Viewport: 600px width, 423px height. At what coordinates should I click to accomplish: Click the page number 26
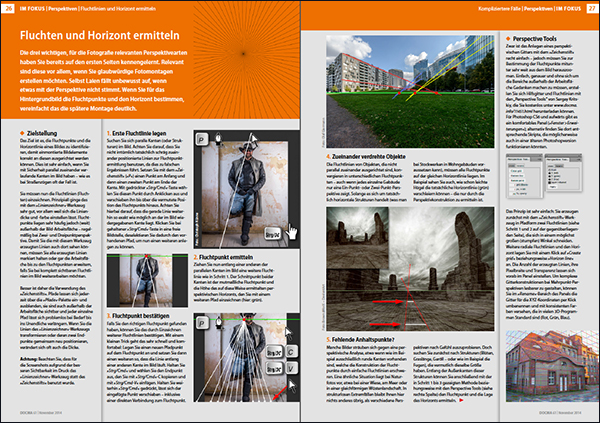[x=8, y=8]
